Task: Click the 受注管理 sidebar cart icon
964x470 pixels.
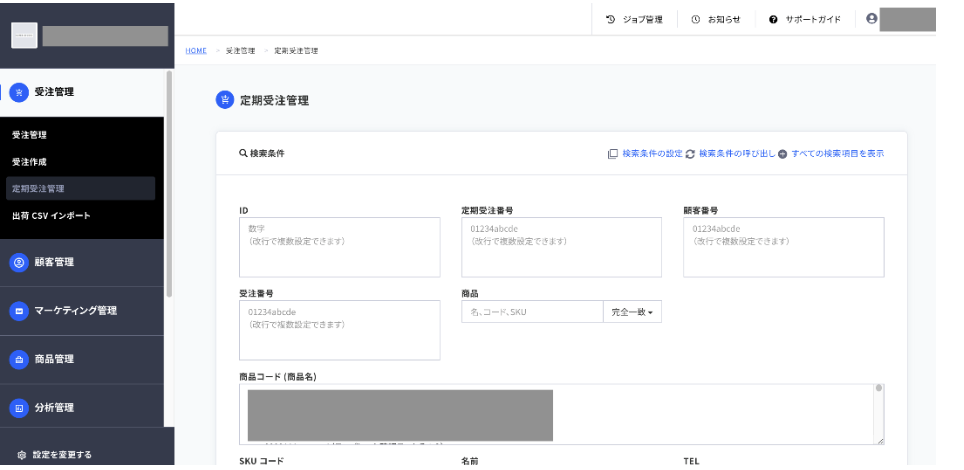Action: (x=19, y=93)
